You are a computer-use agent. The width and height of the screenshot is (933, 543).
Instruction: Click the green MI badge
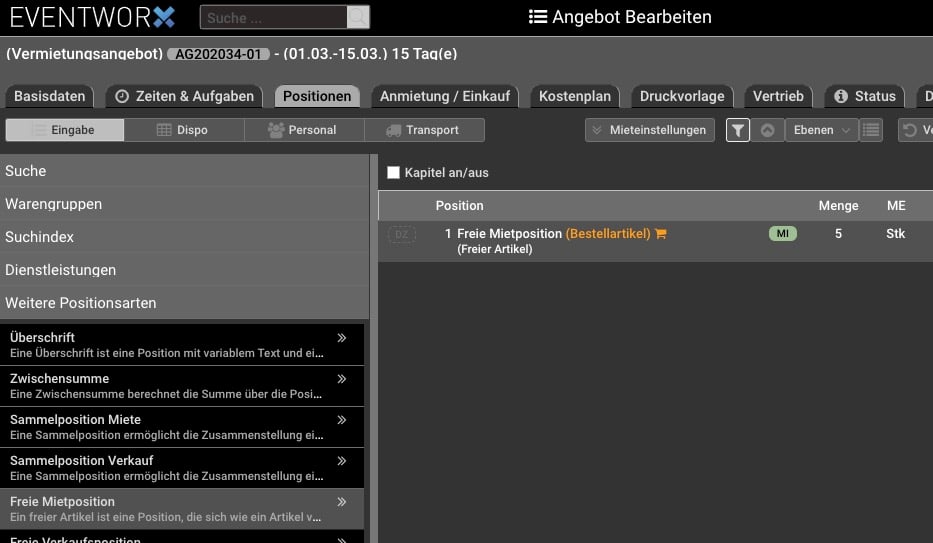(x=782, y=234)
